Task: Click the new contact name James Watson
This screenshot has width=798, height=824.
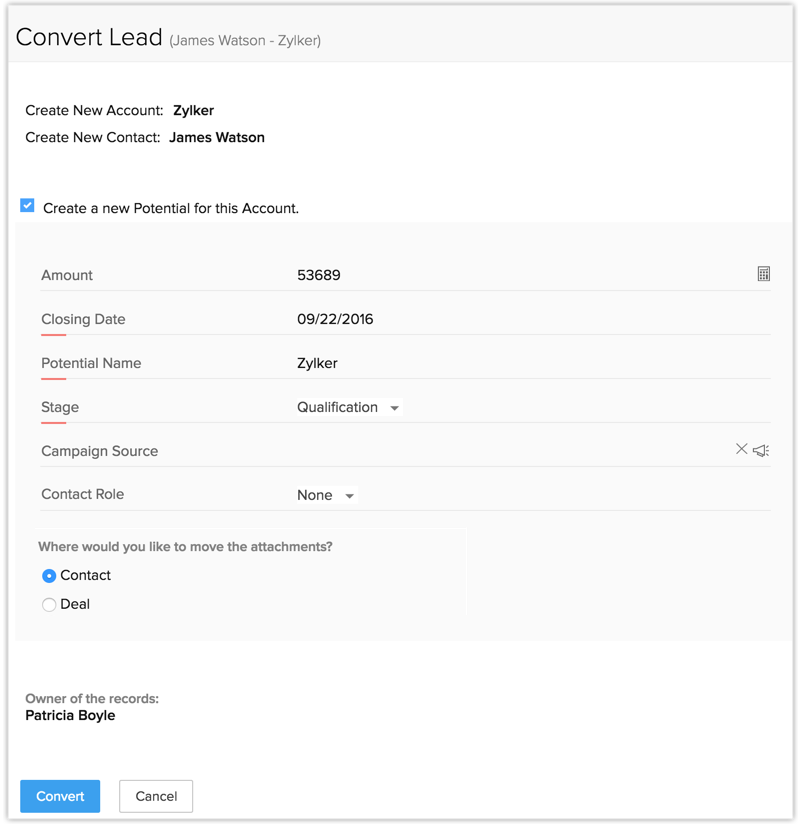Action: tap(216, 137)
